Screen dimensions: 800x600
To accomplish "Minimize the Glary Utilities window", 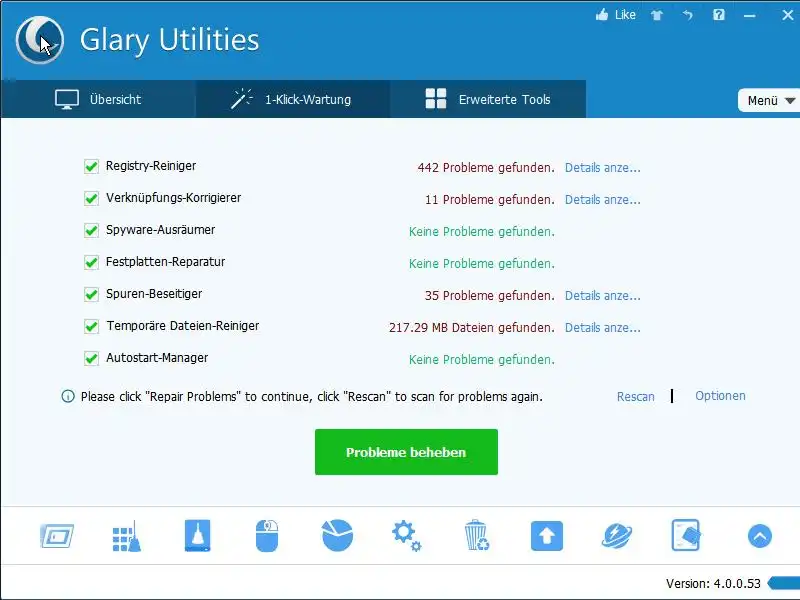I will [x=749, y=16].
